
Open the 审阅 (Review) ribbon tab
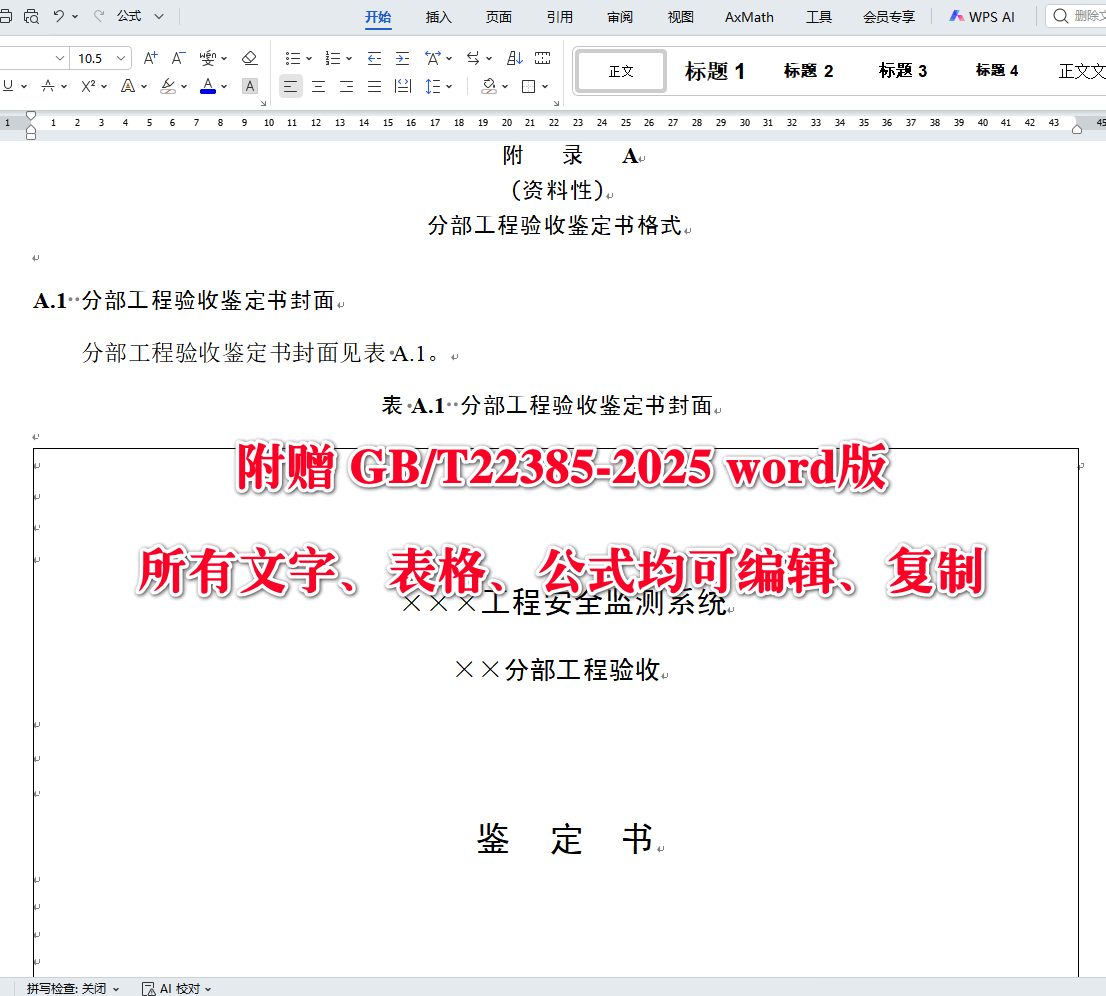619,16
